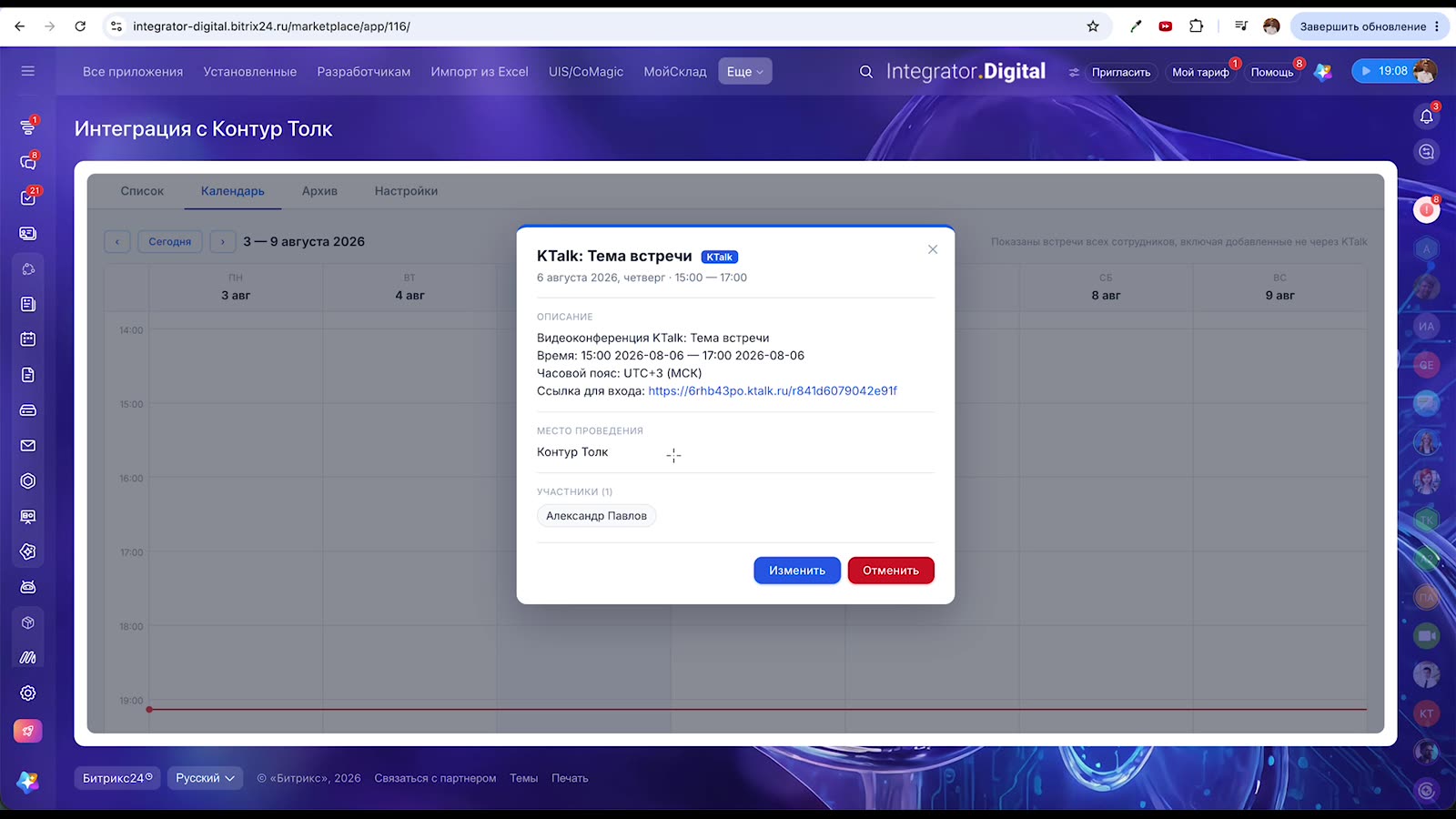Open Связаться с партнером link
The image size is (1456, 819).
click(x=435, y=778)
